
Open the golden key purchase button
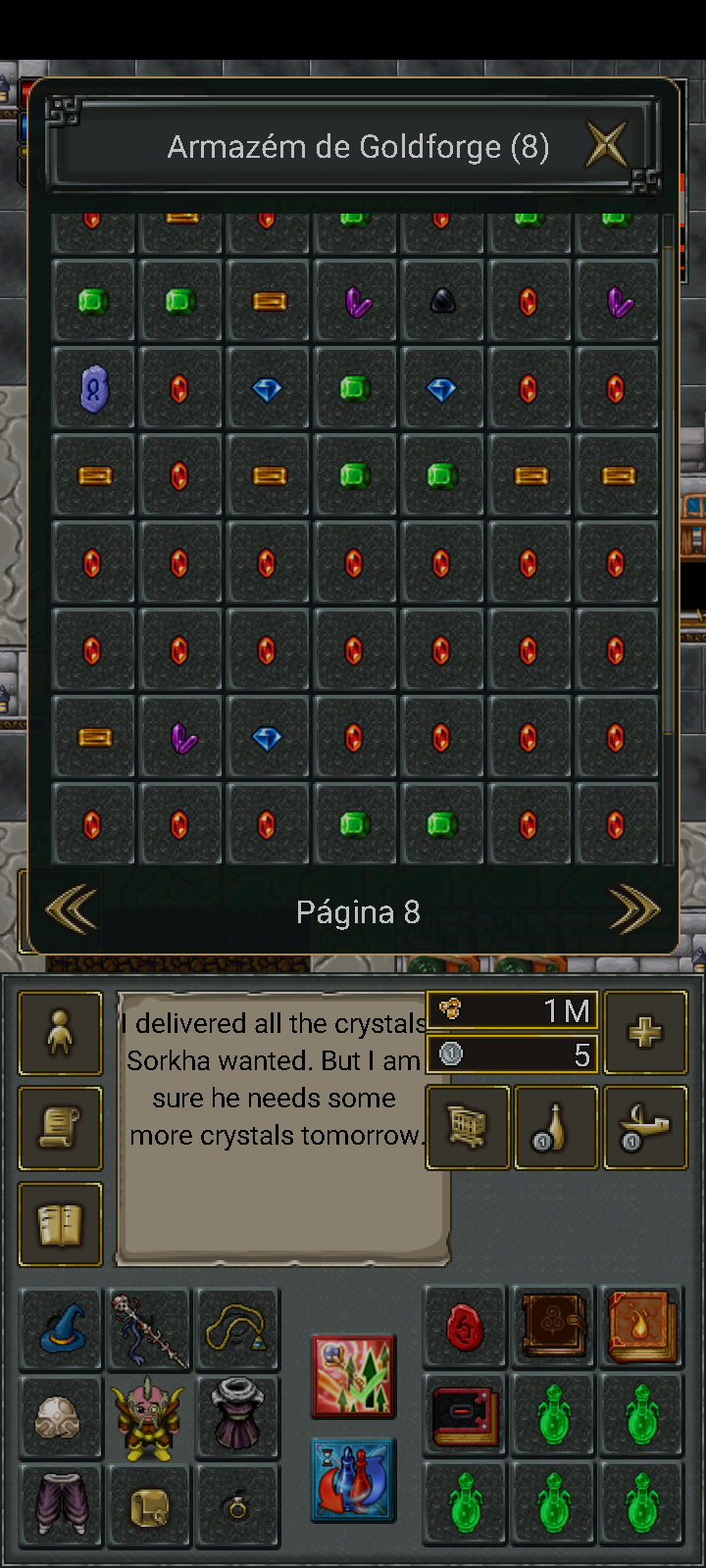click(x=645, y=1127)
